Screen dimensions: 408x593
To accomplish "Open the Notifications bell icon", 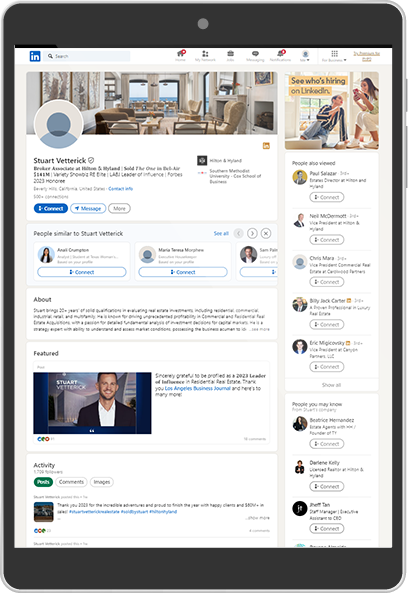I will pyautogui.click(x=280, y=56).
